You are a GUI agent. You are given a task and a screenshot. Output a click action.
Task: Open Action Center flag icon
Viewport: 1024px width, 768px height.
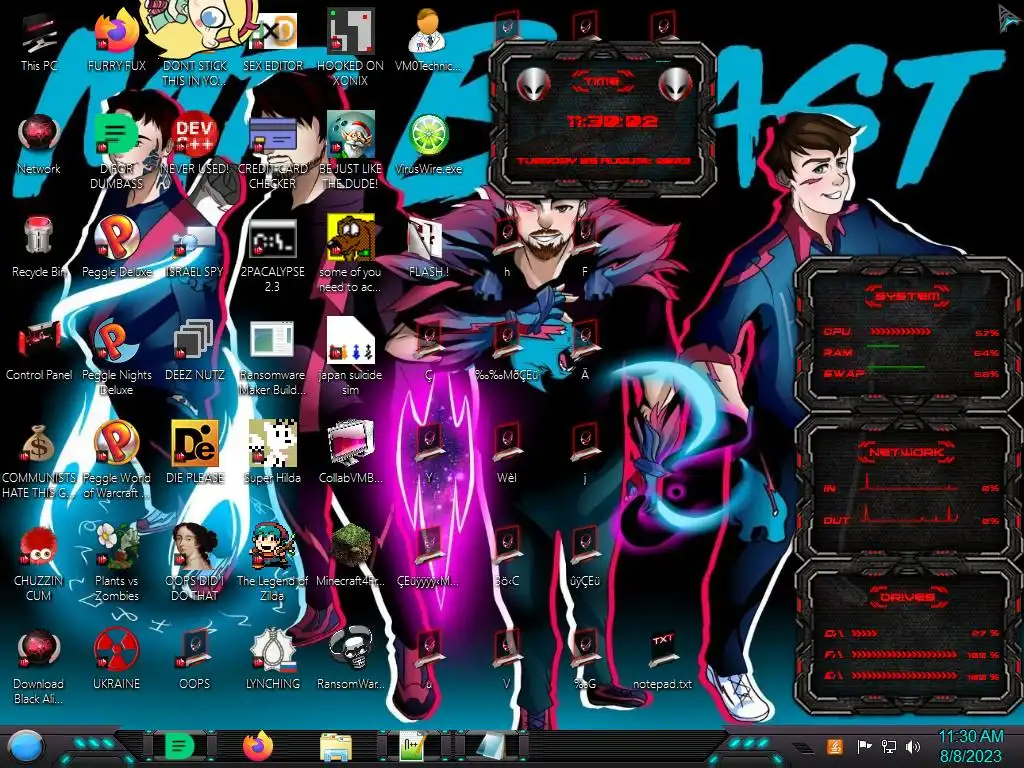[x=864, y=746]
